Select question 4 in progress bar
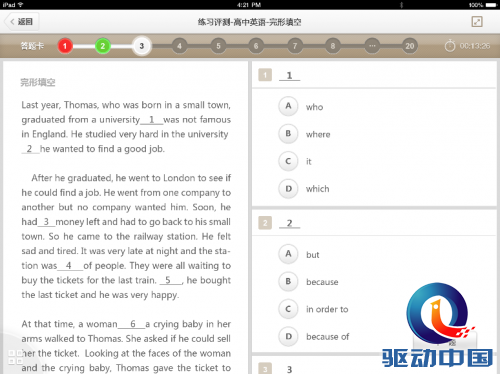Screen dimensions: 500x374 point(180,46)
